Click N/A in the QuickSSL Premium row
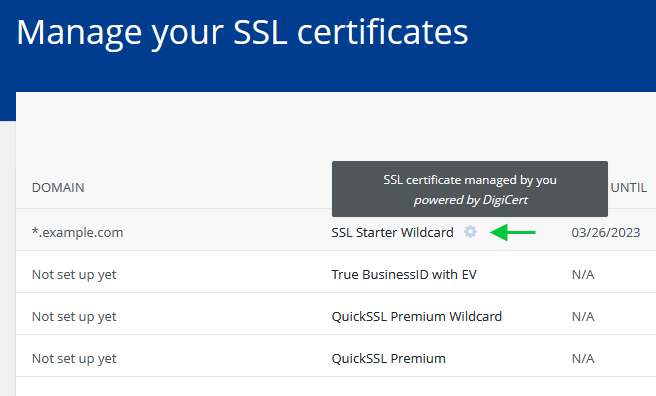Image resolution: width=656 pixels, height=396 pixels. coord(583,359)
